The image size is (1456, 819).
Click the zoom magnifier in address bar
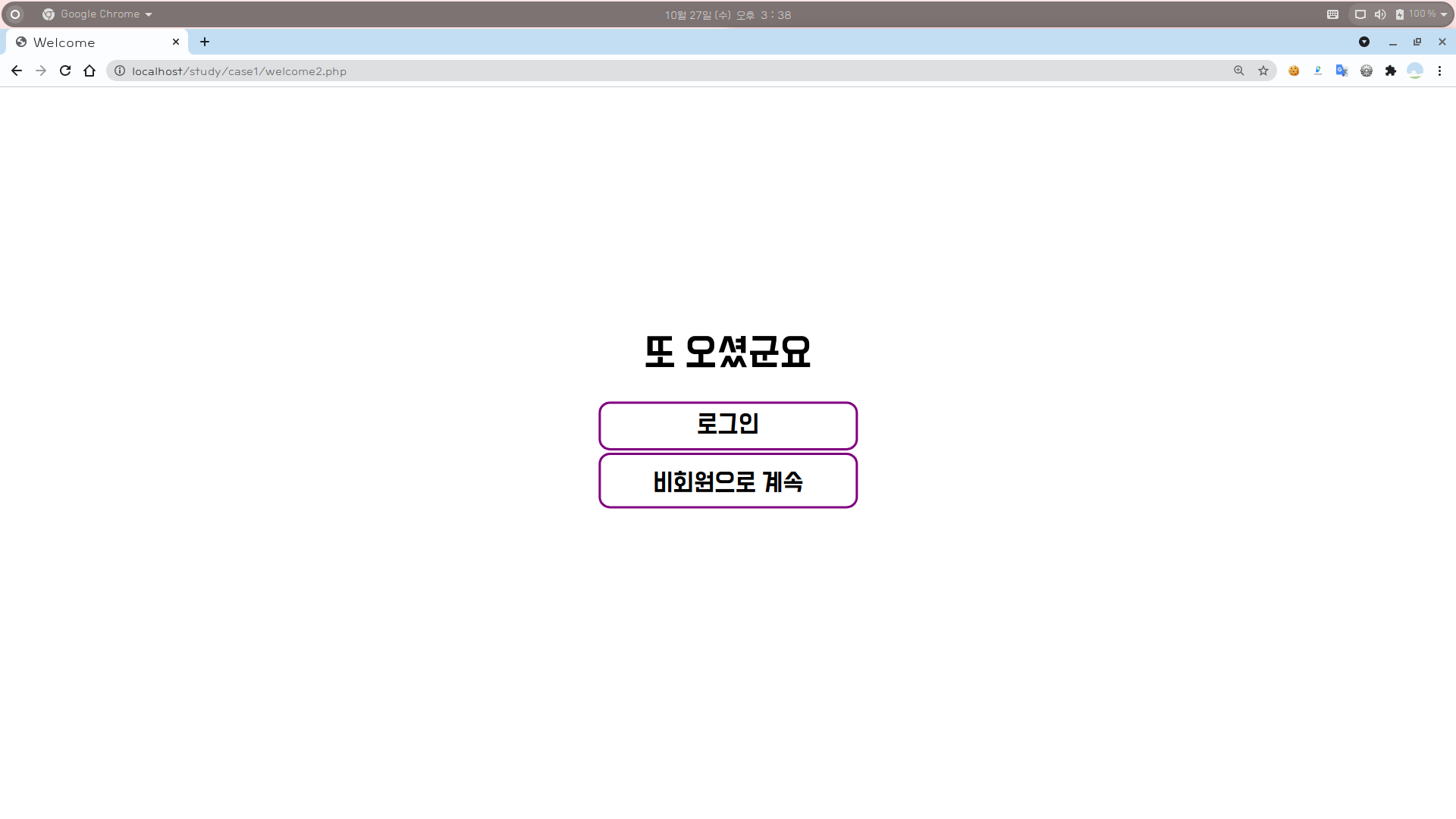click(1238, 71)
